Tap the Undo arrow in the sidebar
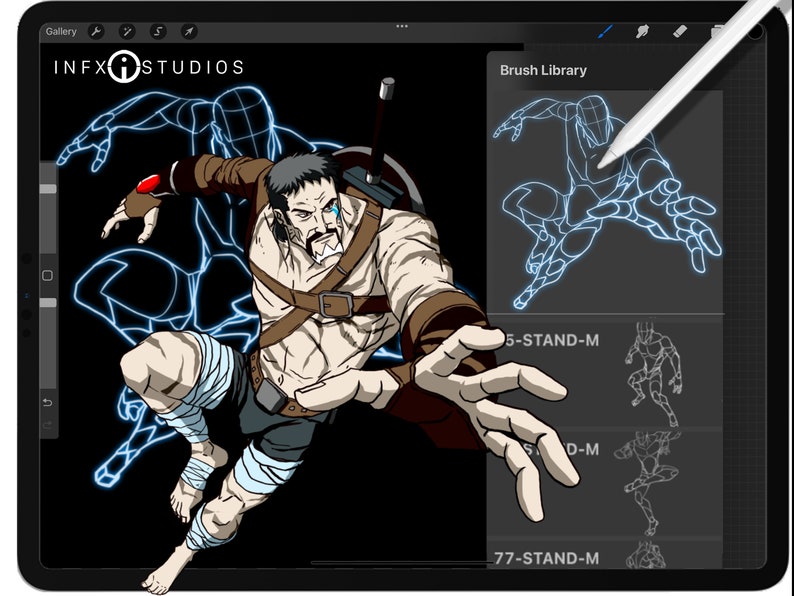 click(48, 403)
